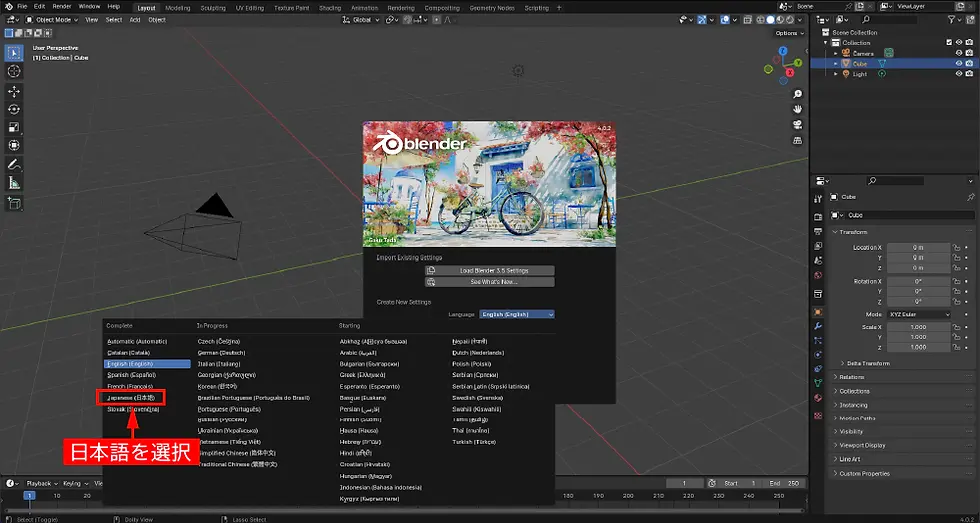Open the Language dropdown in the splash screen

click(x=517, y=314)
